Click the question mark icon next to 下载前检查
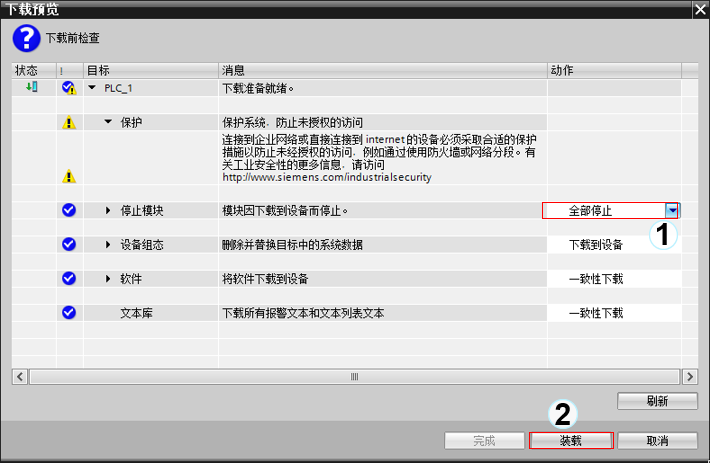 pyautogui.click(x=25, y=39)
